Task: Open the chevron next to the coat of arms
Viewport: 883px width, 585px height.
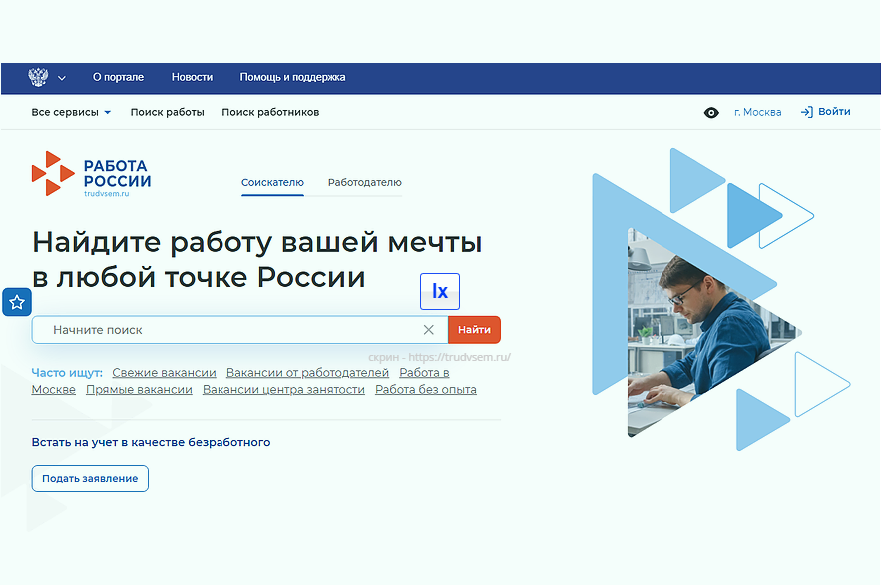Action: pos(62,77)
